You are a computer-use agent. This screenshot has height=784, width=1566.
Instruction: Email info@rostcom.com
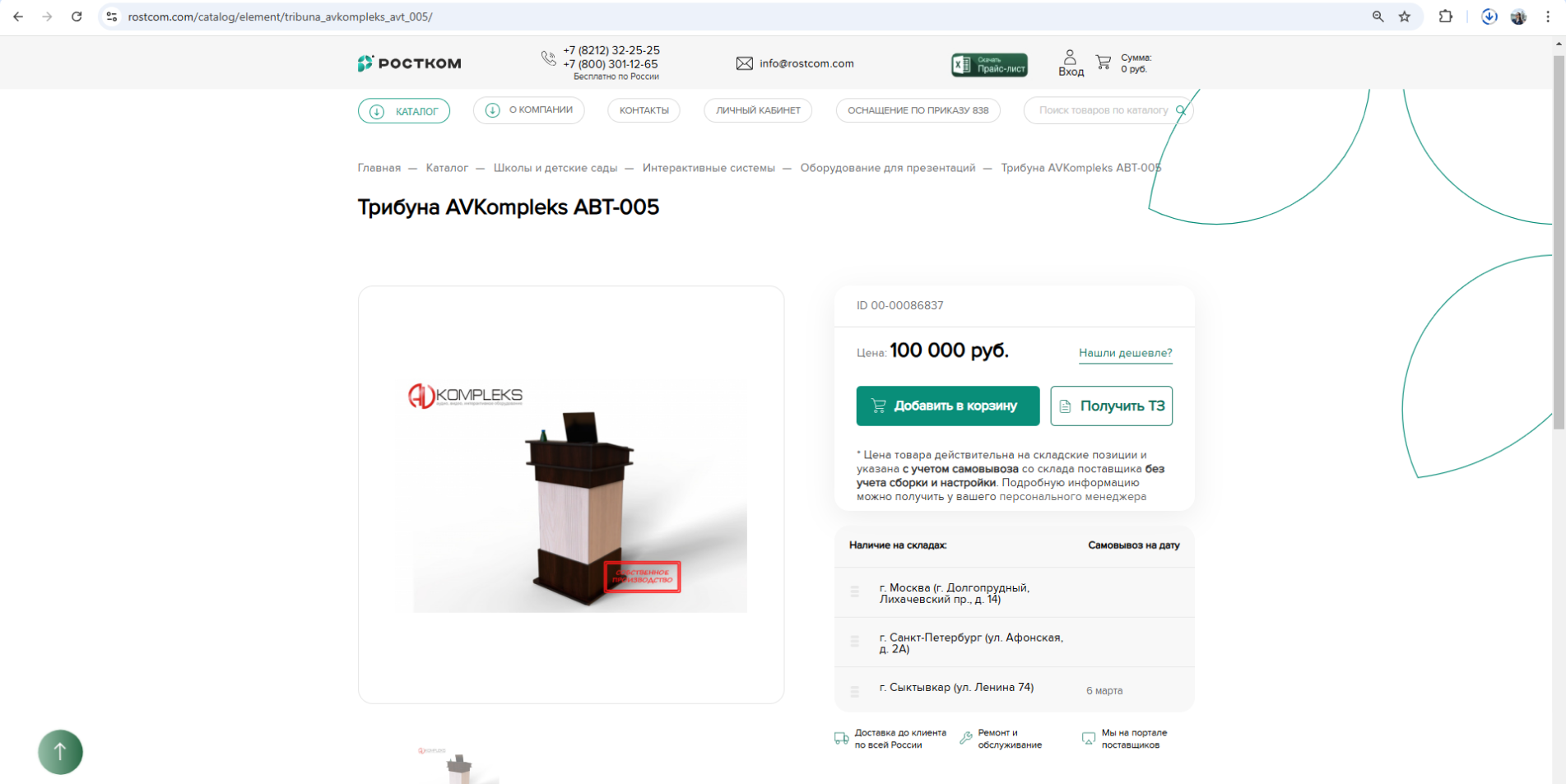pyautogui.click(x=806, y=63)
